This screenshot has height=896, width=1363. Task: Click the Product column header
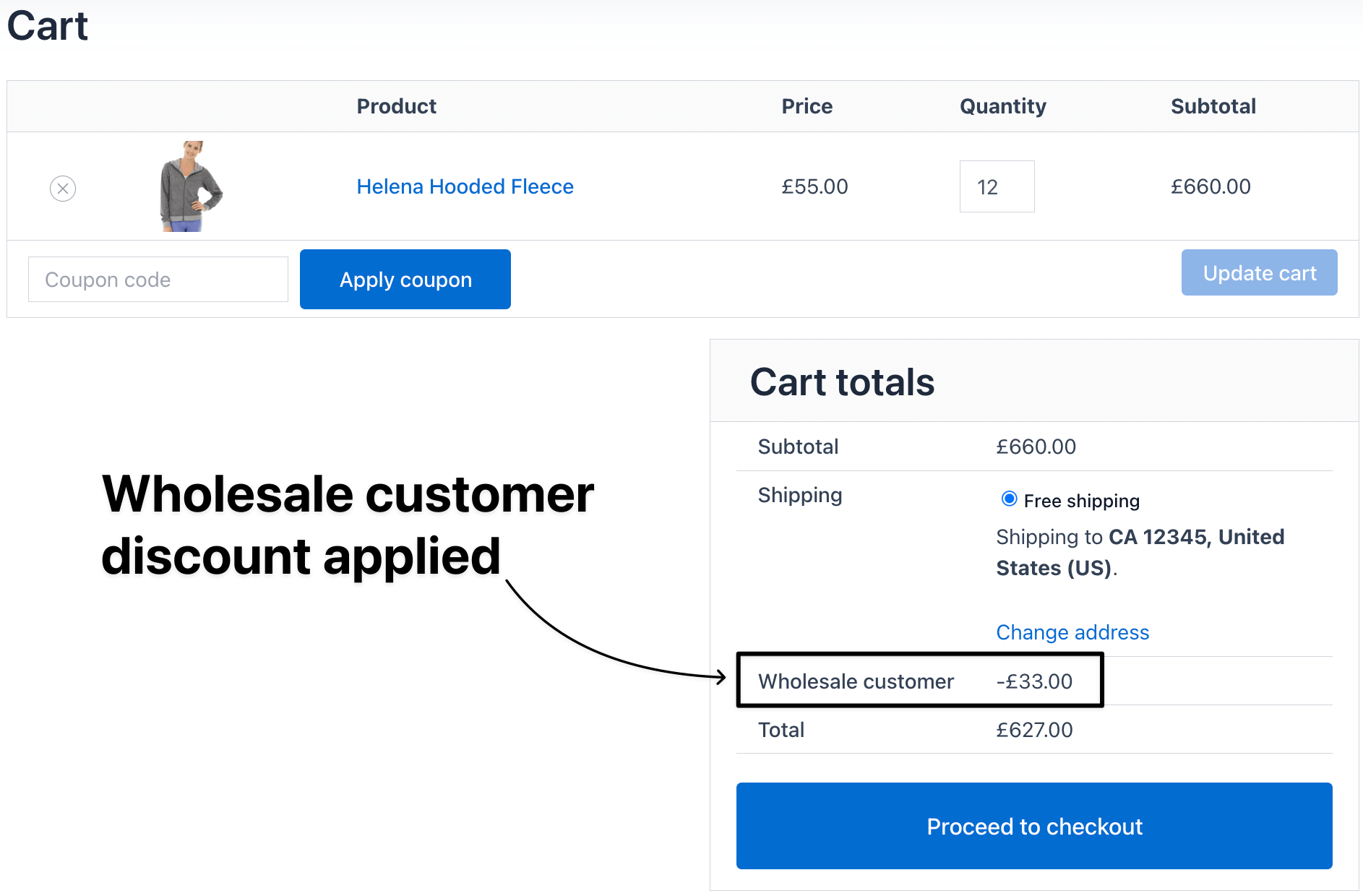coord(396,106)
